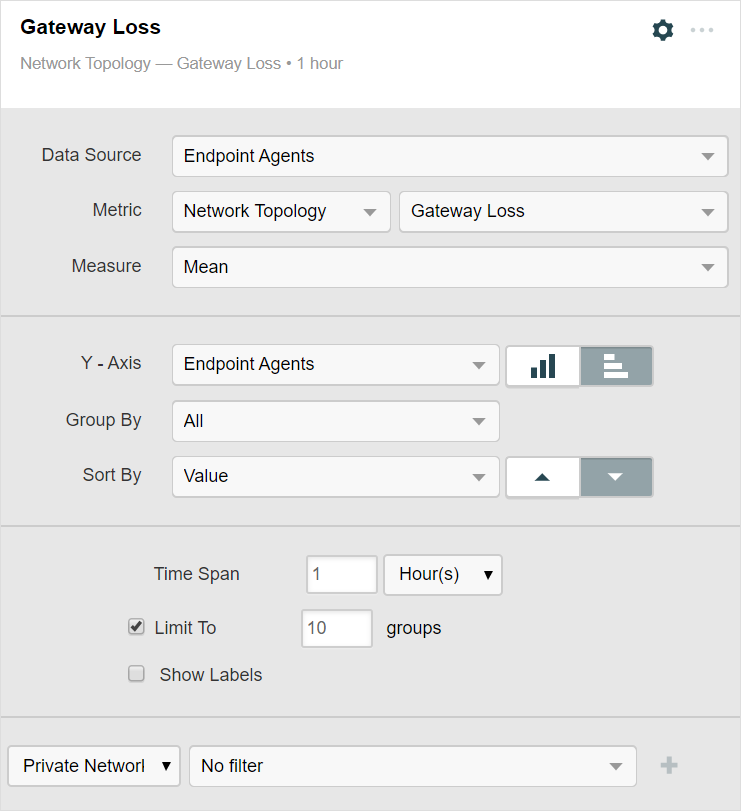Open the Data Source dropdown
Image resolution: width=741 pixels, height=811 pixels.
pyautogui.click(x=449, y=156)
